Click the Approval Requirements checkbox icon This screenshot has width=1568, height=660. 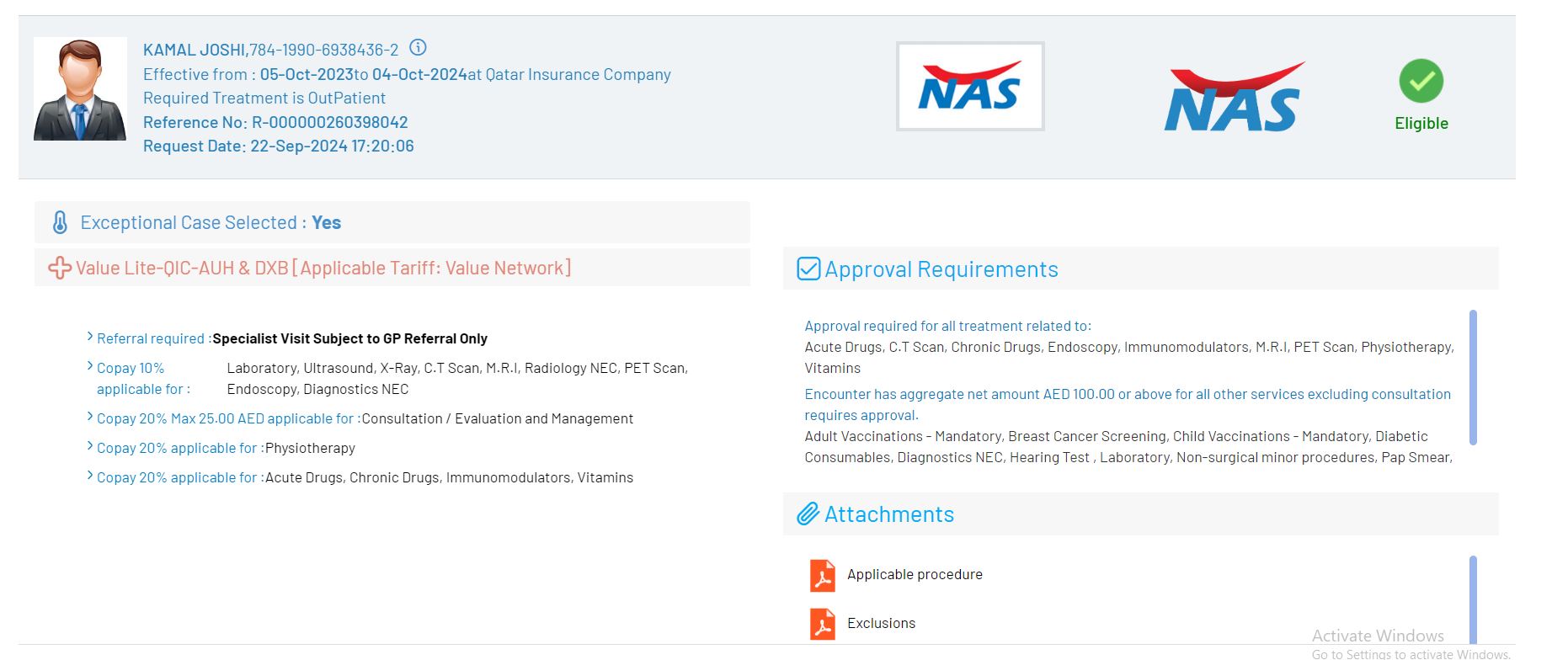(x=808, y=269)
